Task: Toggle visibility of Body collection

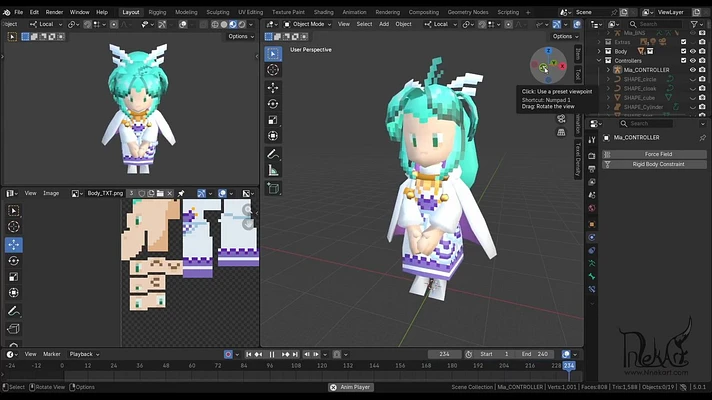Action: (693, 51)
